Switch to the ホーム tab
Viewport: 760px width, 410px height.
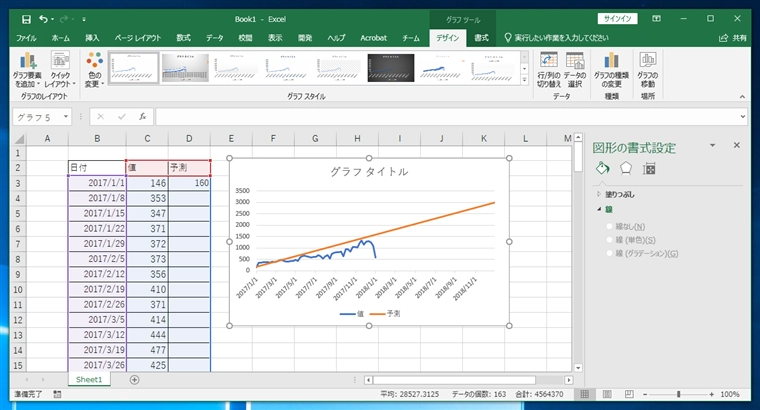point(61,38)
